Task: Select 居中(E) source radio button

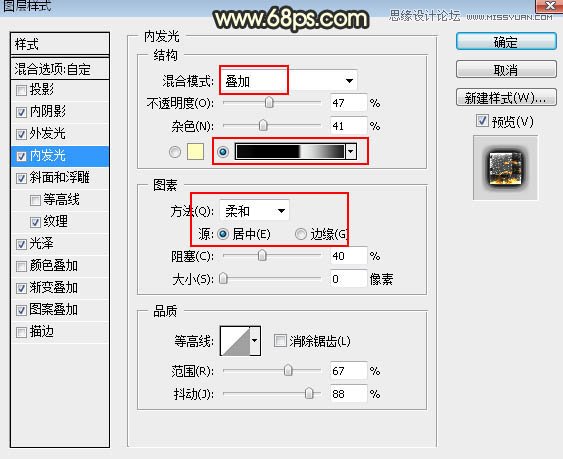Action: click(223, 234)
